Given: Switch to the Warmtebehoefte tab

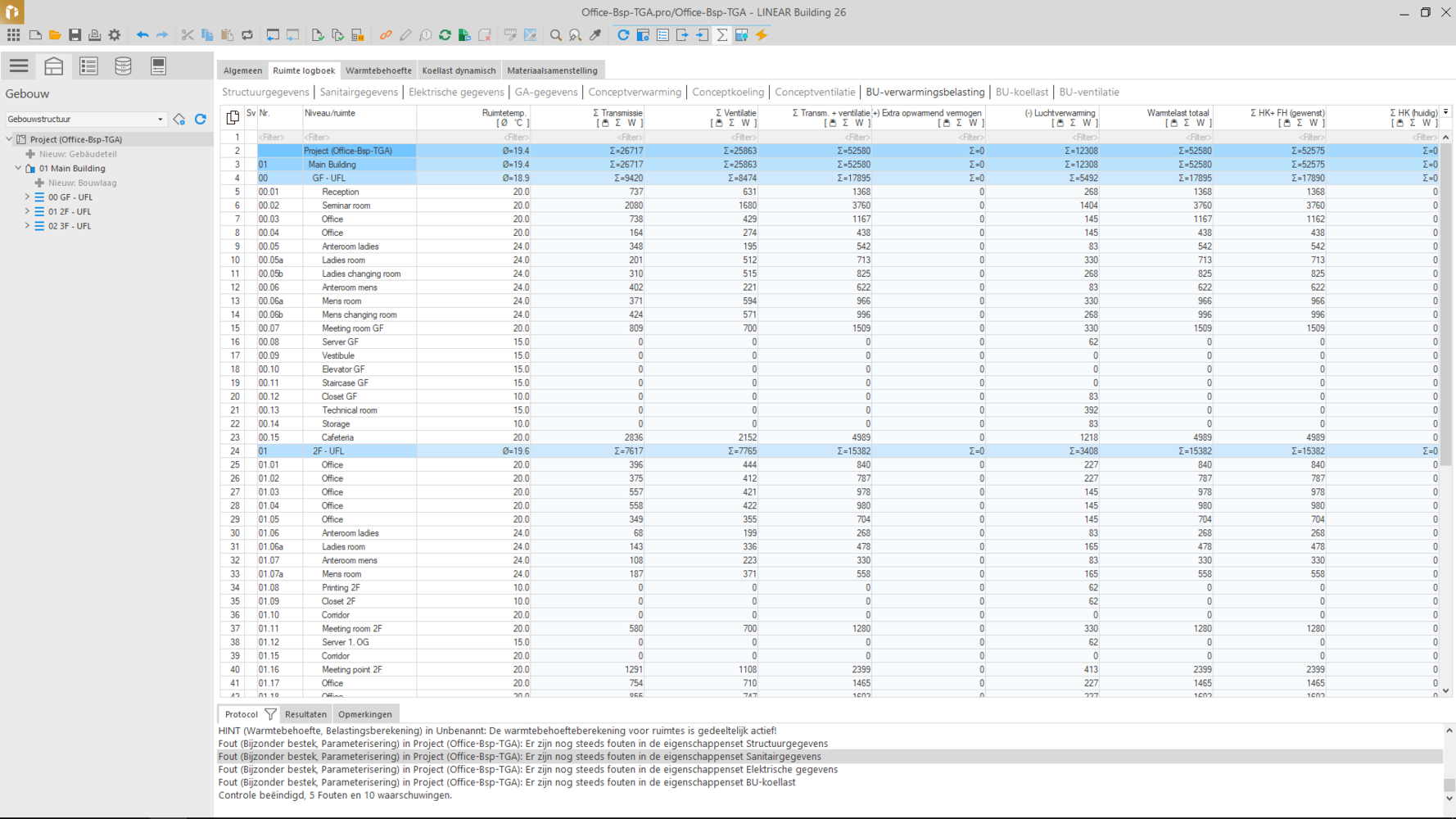Looking at the screenshot, I should pos(378,70).
